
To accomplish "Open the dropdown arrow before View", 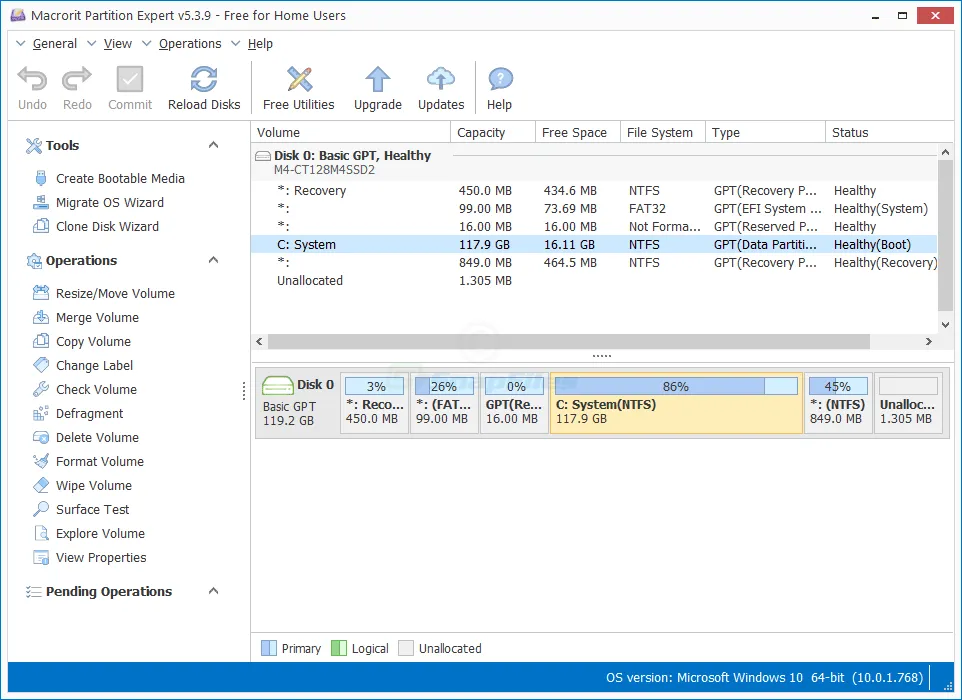I will [91, 44].
